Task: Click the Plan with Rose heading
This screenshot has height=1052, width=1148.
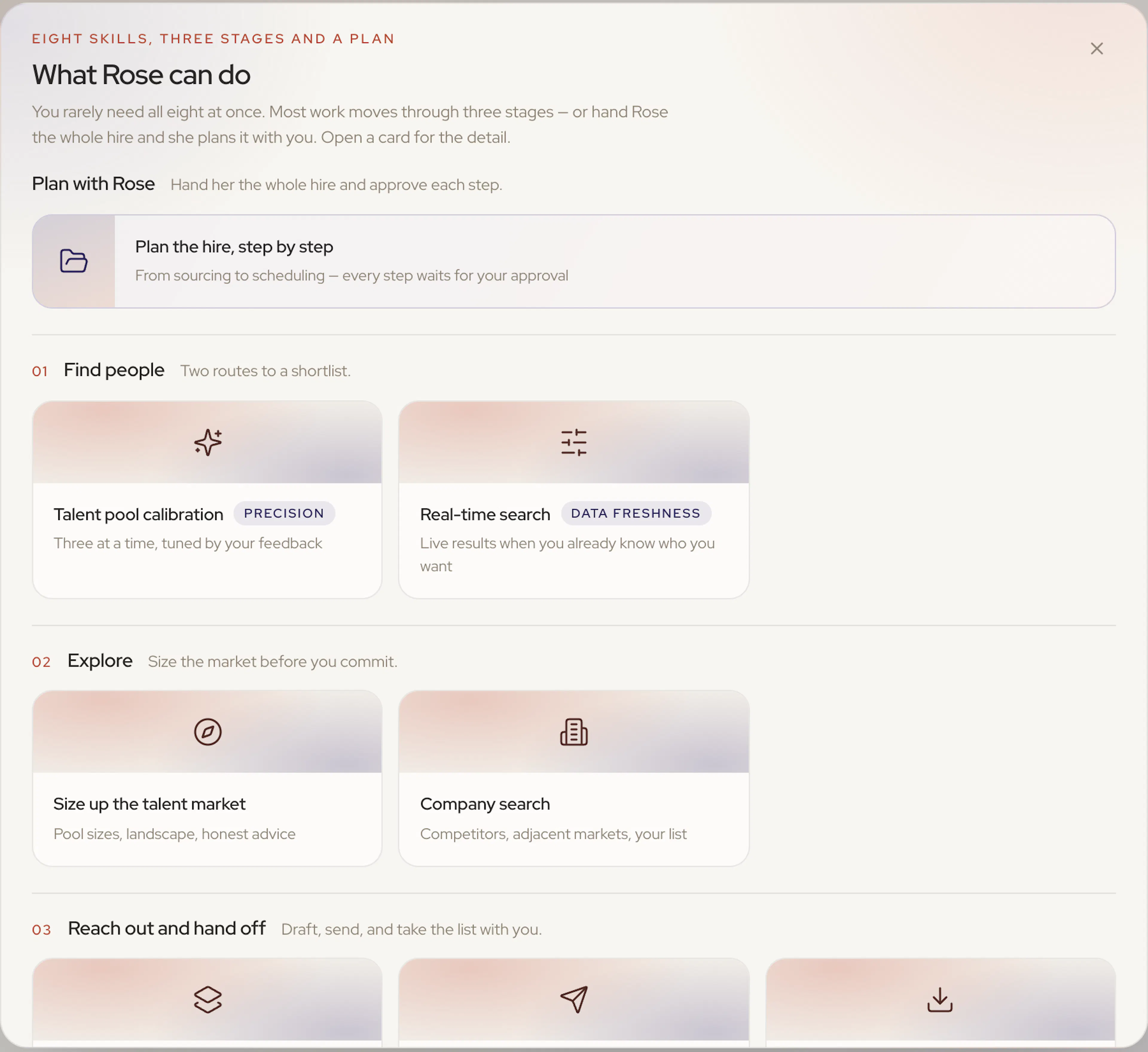Action: point(93,184)
